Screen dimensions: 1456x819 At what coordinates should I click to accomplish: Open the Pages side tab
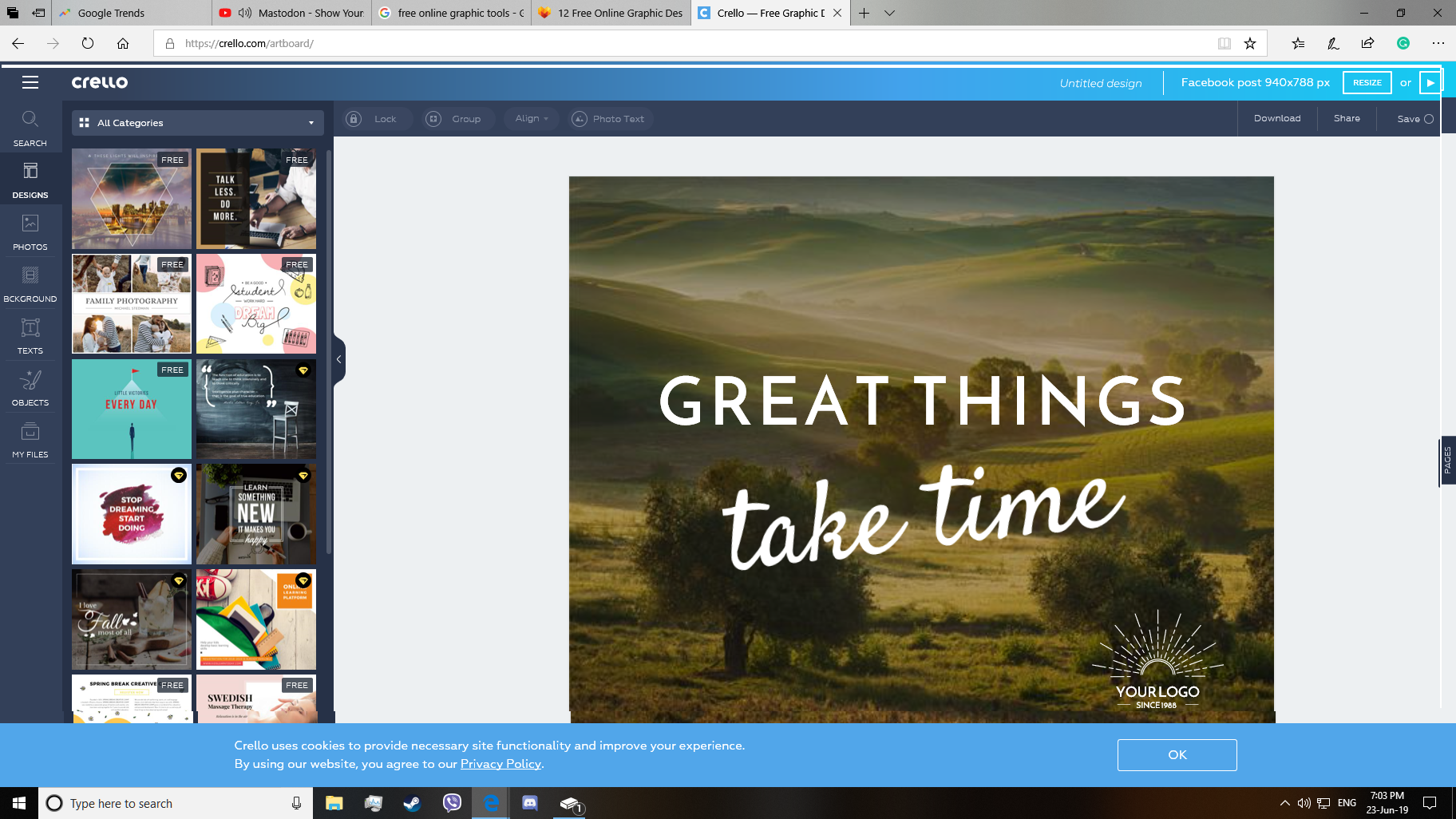pyautogui.click(x=1447, y=461)
